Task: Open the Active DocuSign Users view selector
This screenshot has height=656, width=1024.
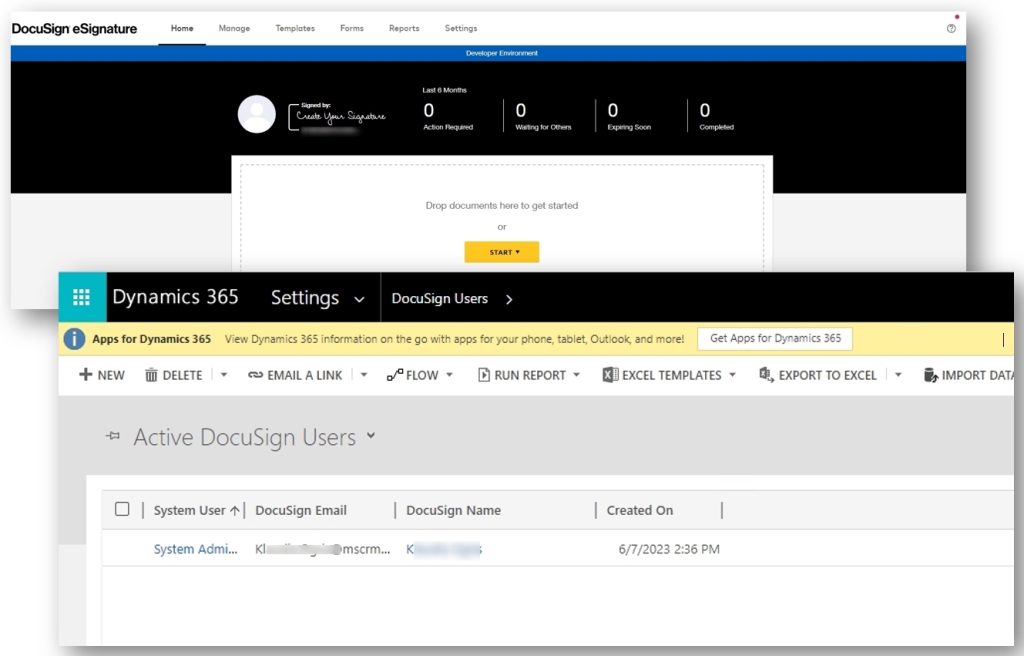Action: coord(370,437)
